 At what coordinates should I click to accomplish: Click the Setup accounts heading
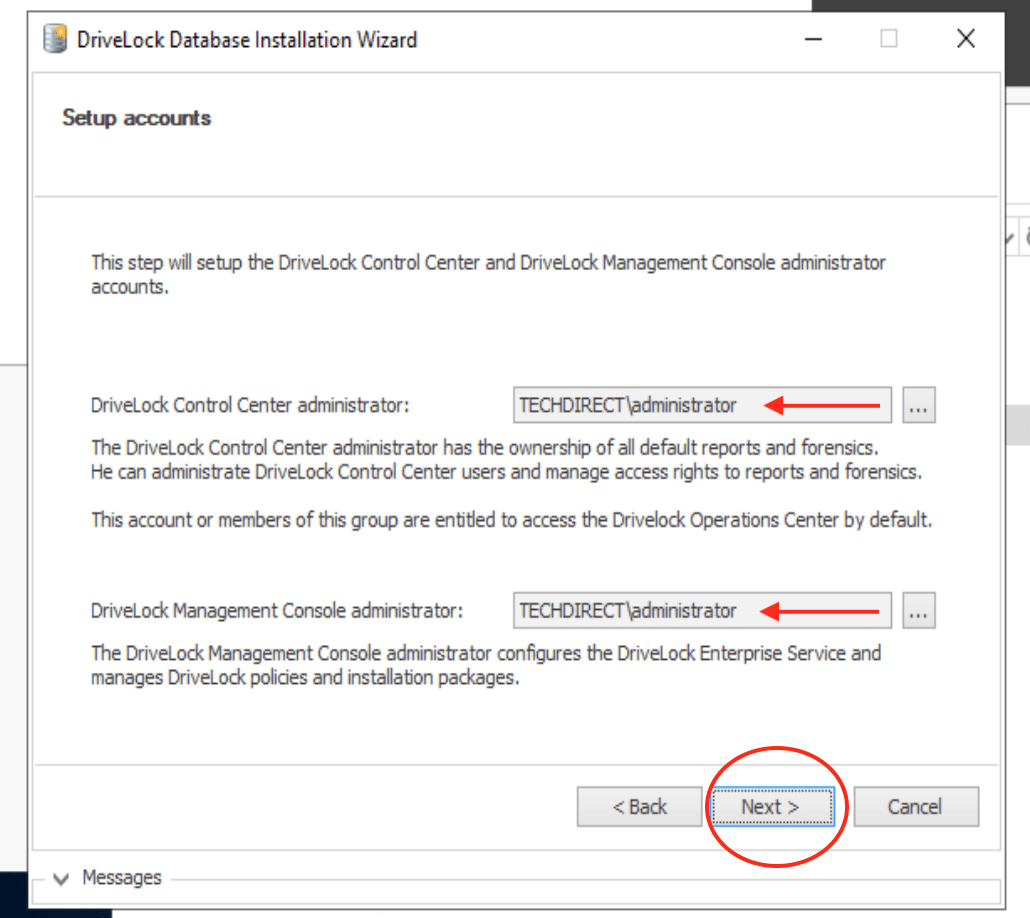click(137, 118)
